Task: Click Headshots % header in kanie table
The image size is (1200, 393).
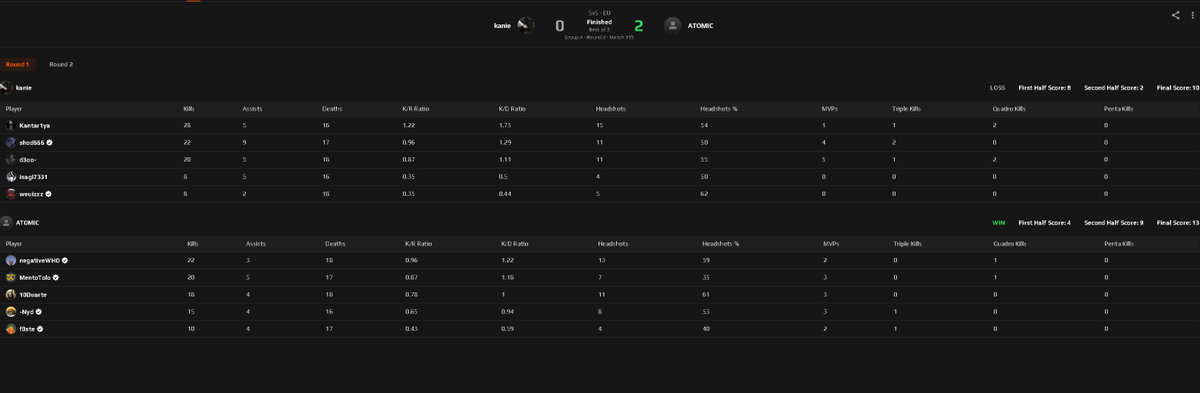Action: pos(718,108)
